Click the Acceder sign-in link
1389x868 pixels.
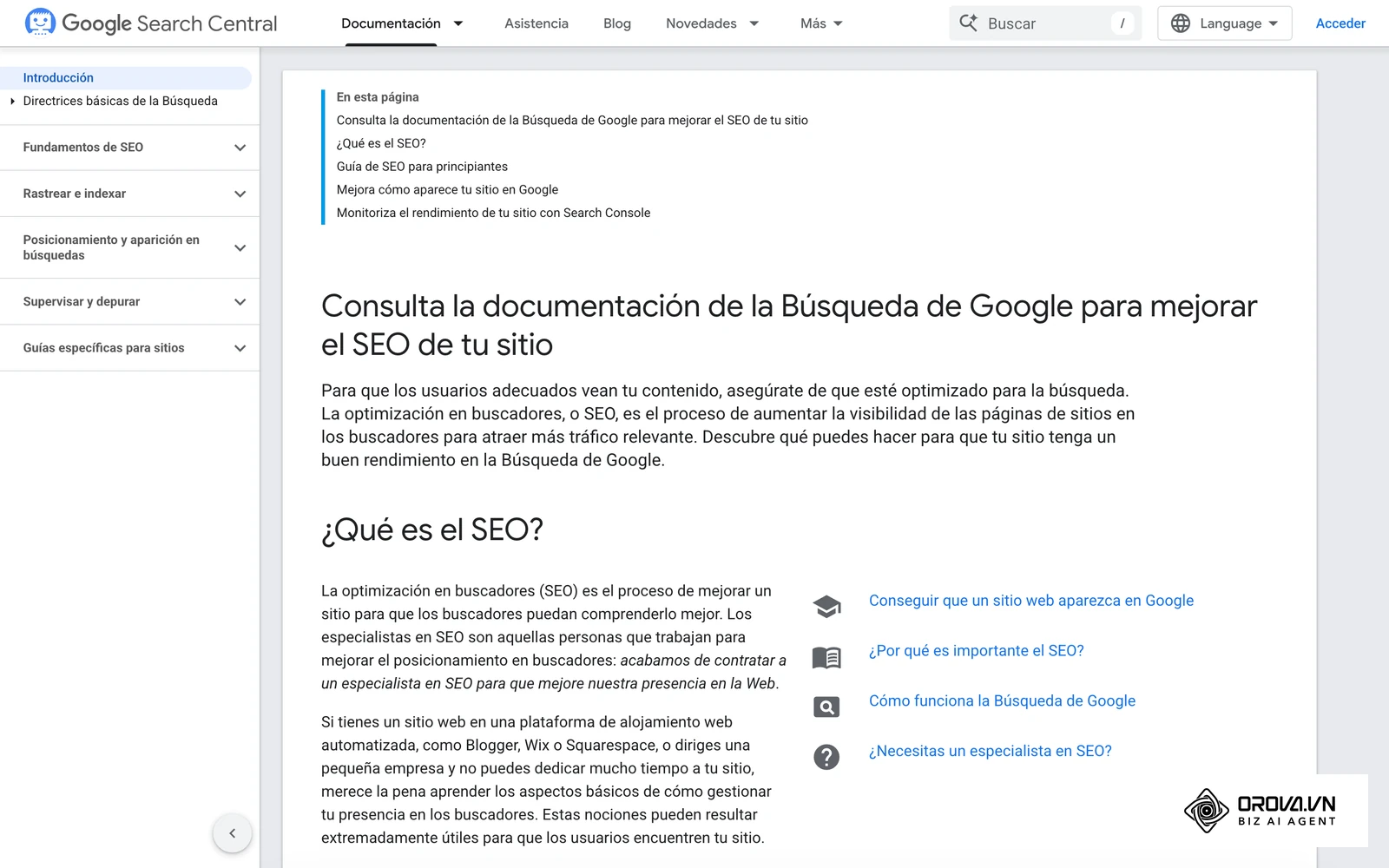tap(1340, 23)
